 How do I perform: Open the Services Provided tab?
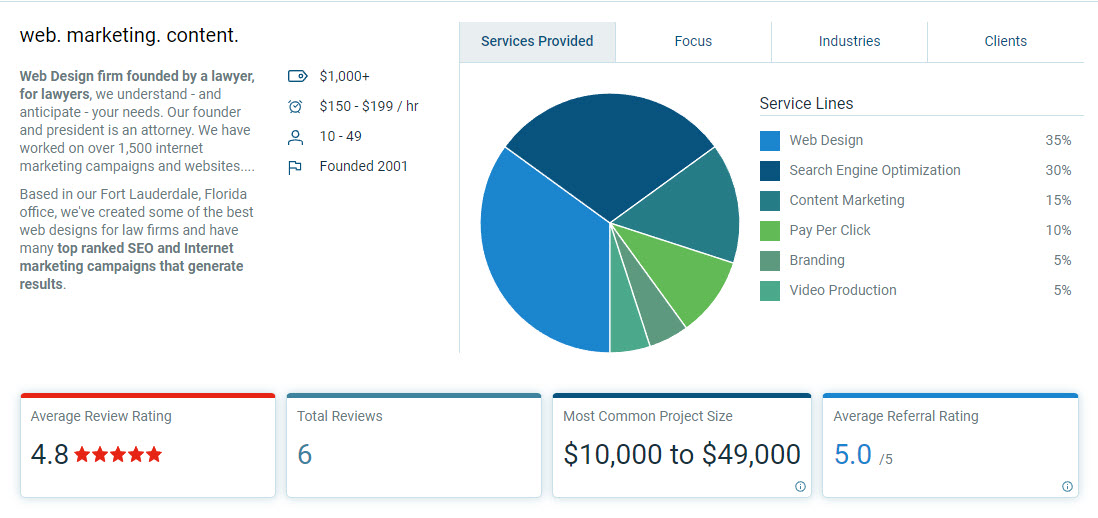click(537, 41)
